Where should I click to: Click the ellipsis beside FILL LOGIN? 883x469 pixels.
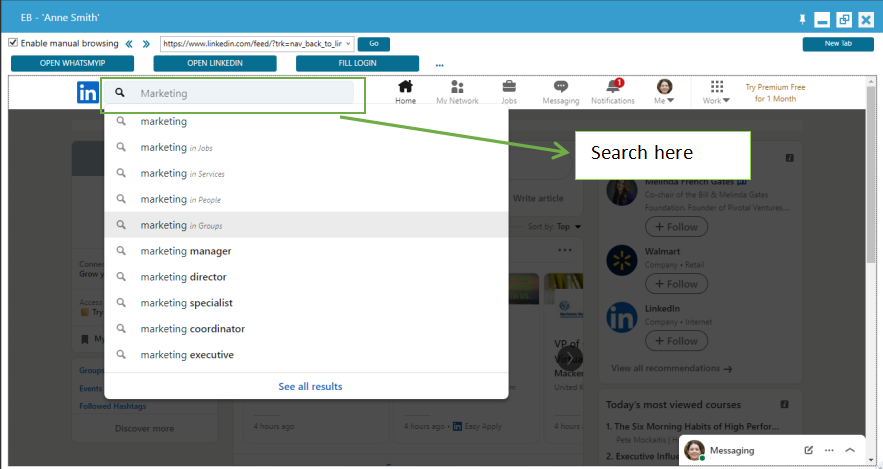pos(439,65)
